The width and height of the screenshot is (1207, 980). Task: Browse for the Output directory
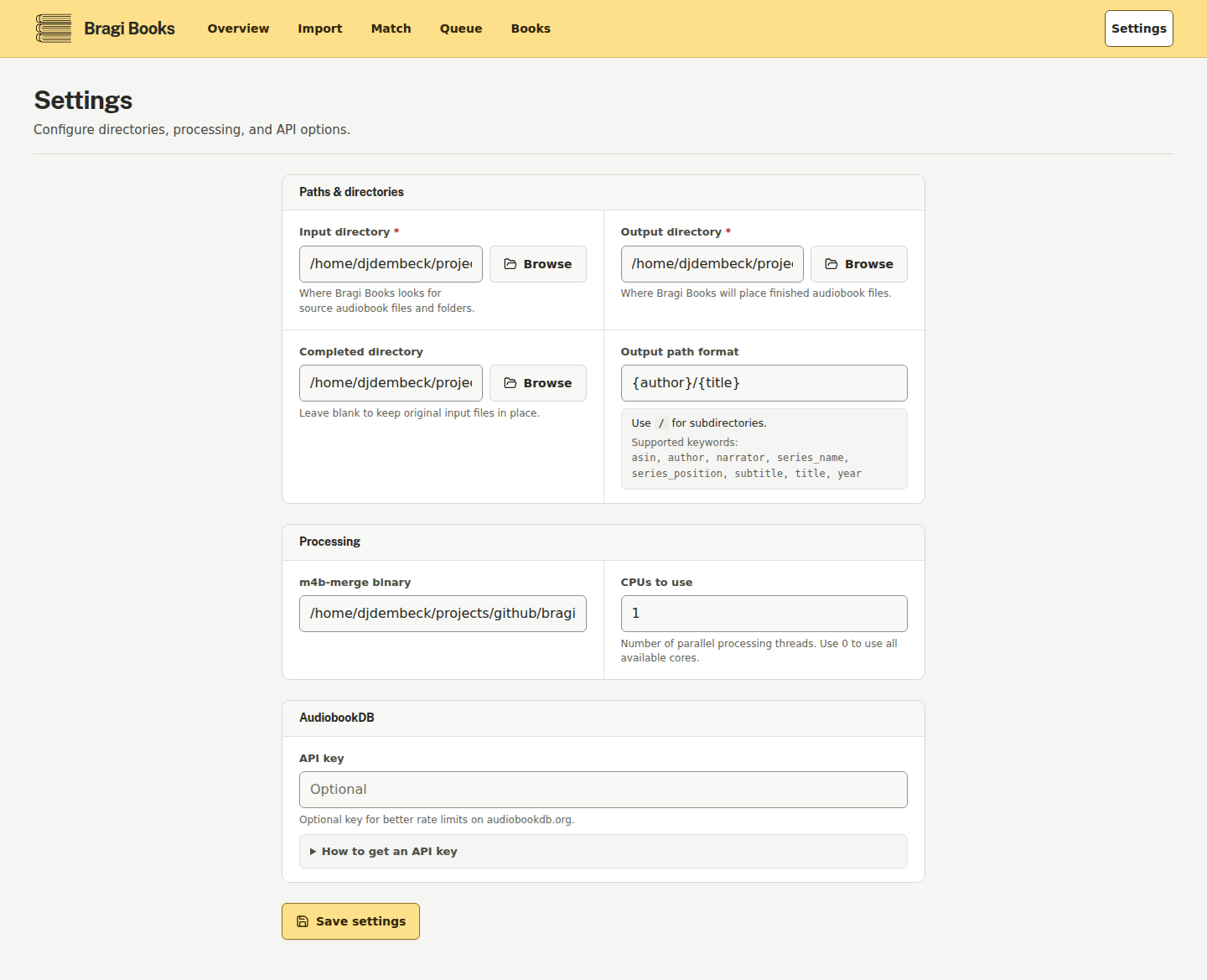click(859, 264)
